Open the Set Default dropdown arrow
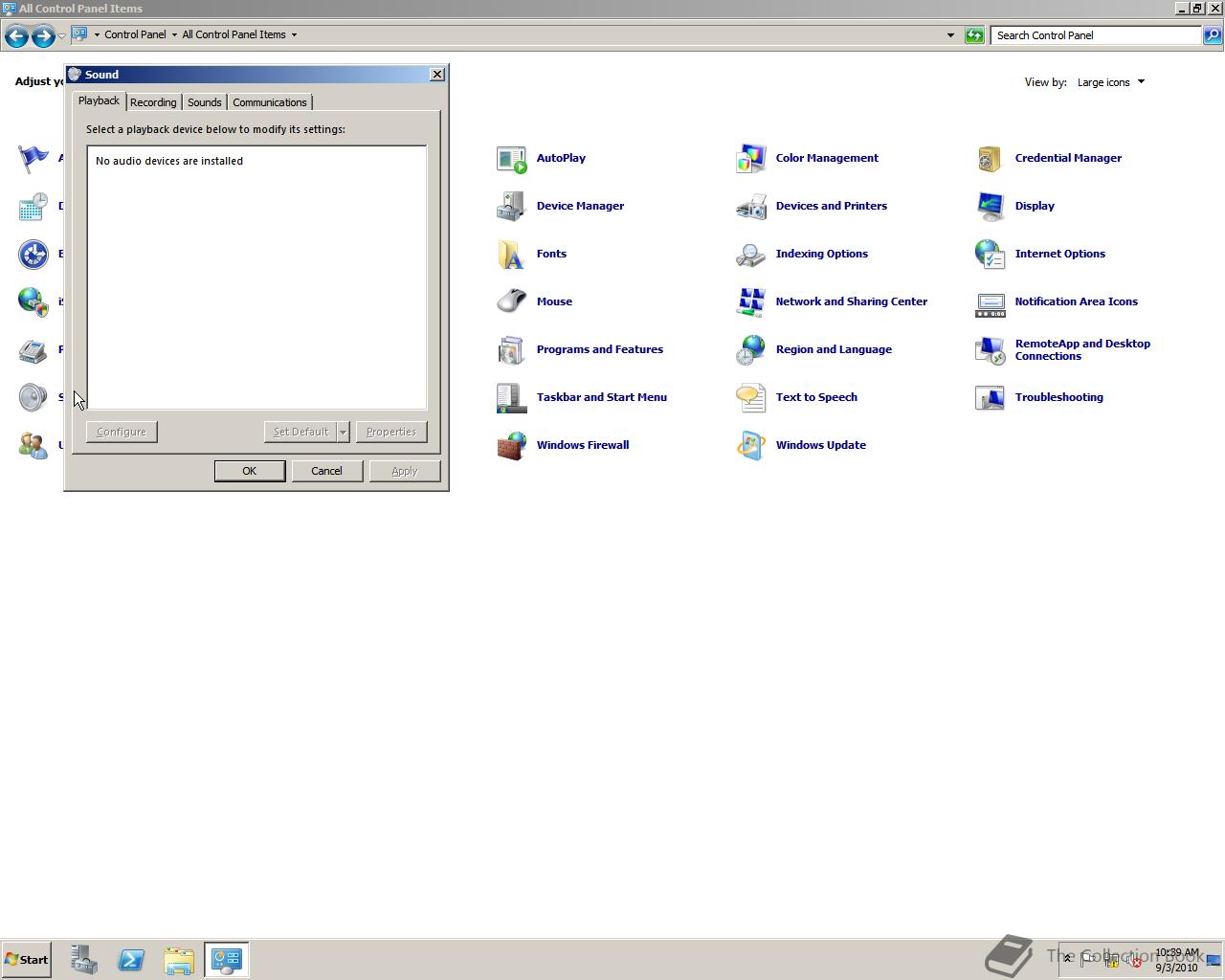The image size is (1225, 980). pos(343,432)
